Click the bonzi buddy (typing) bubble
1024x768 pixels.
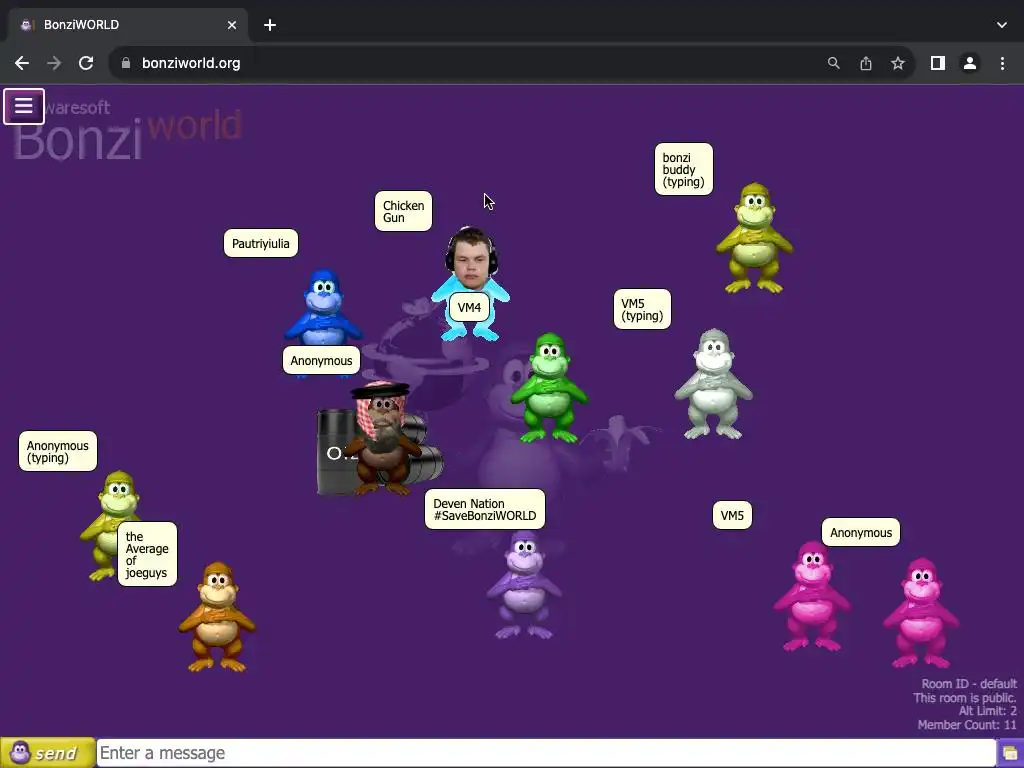[x=684, y=169]
